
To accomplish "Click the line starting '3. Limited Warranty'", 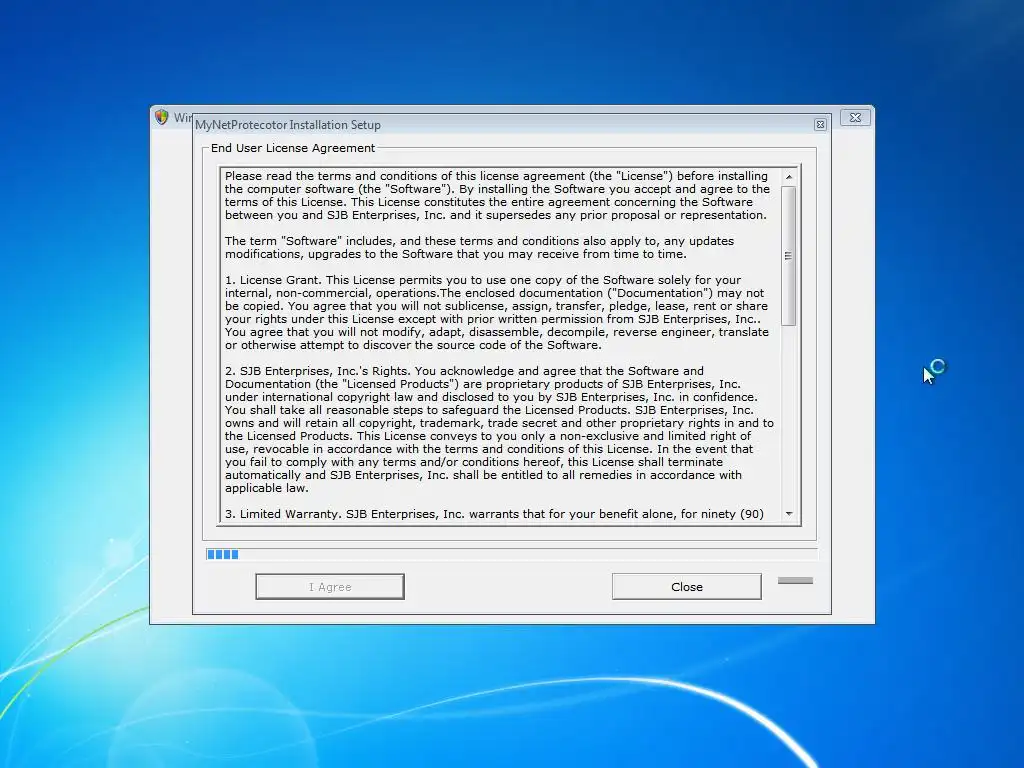I will (494, 514).
